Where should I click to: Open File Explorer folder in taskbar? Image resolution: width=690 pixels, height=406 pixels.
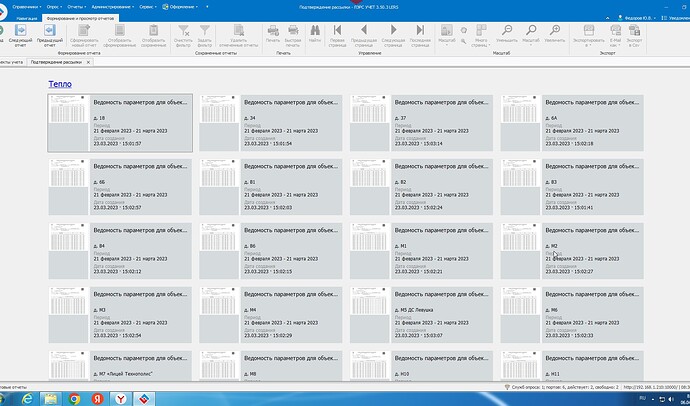[x=51, y=399]
